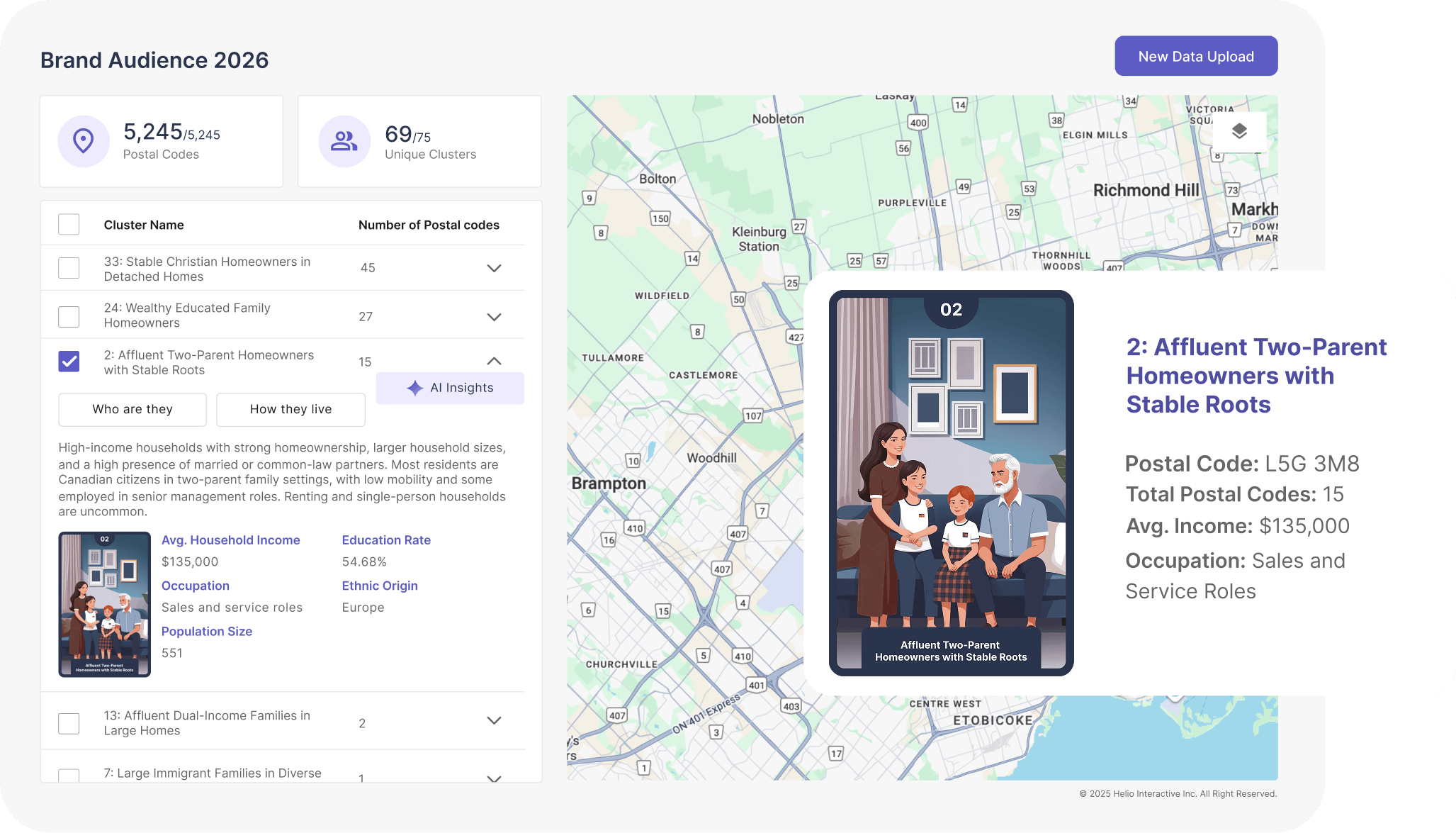Click highway 407 marker near Woodhill
The image size is (1456, 833).
(x=738, y=534)
